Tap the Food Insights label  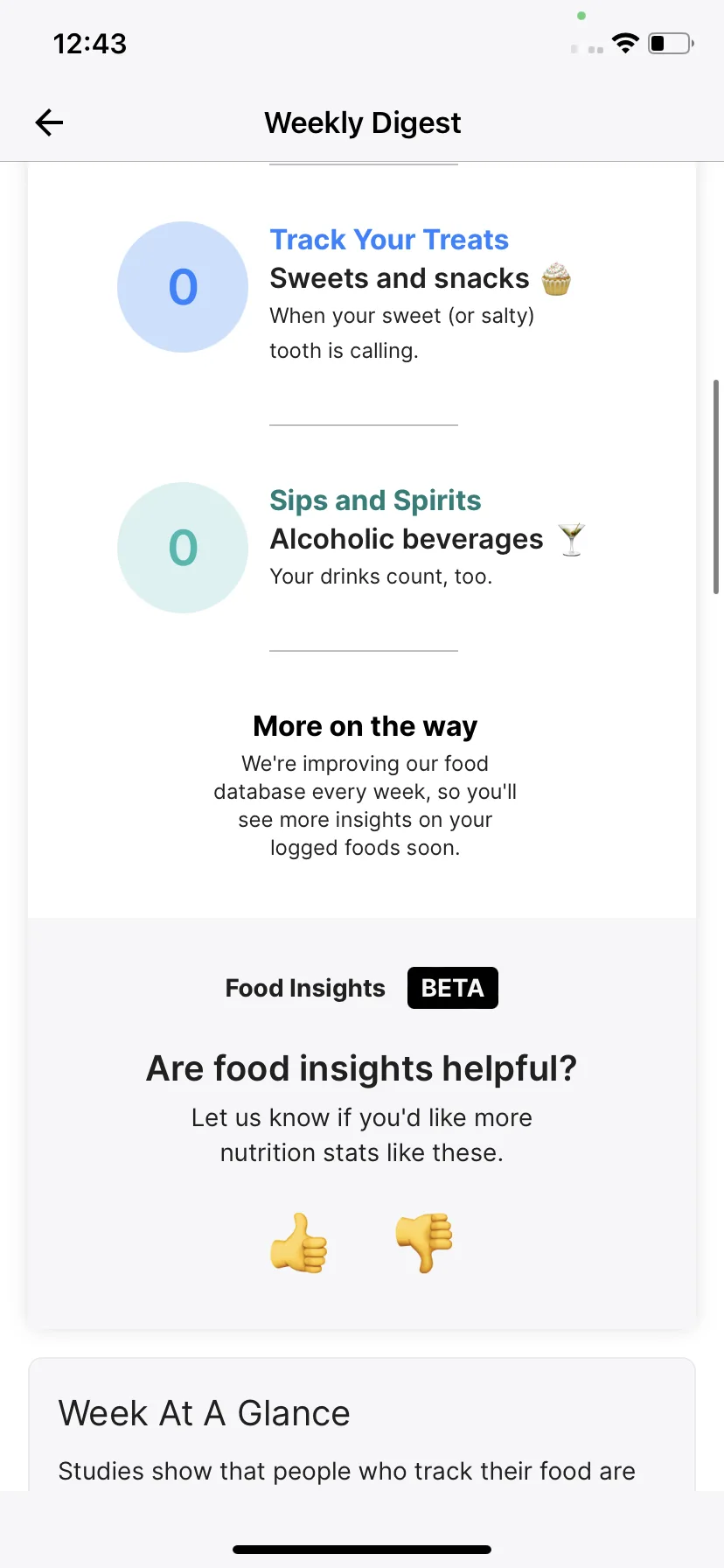305,988
